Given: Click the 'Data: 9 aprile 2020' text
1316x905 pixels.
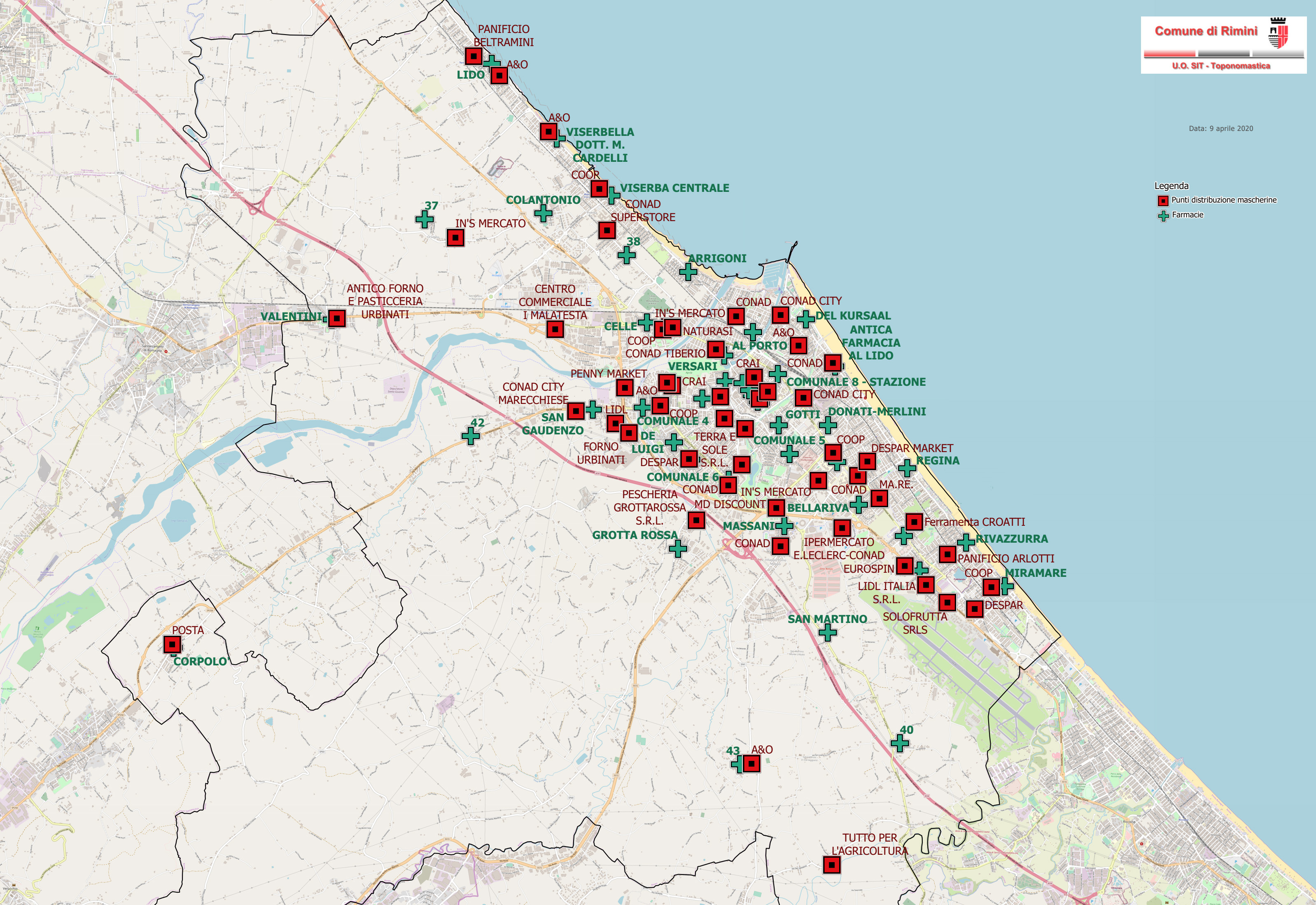Looking at the screenshot, I should tap(1221, 129).
